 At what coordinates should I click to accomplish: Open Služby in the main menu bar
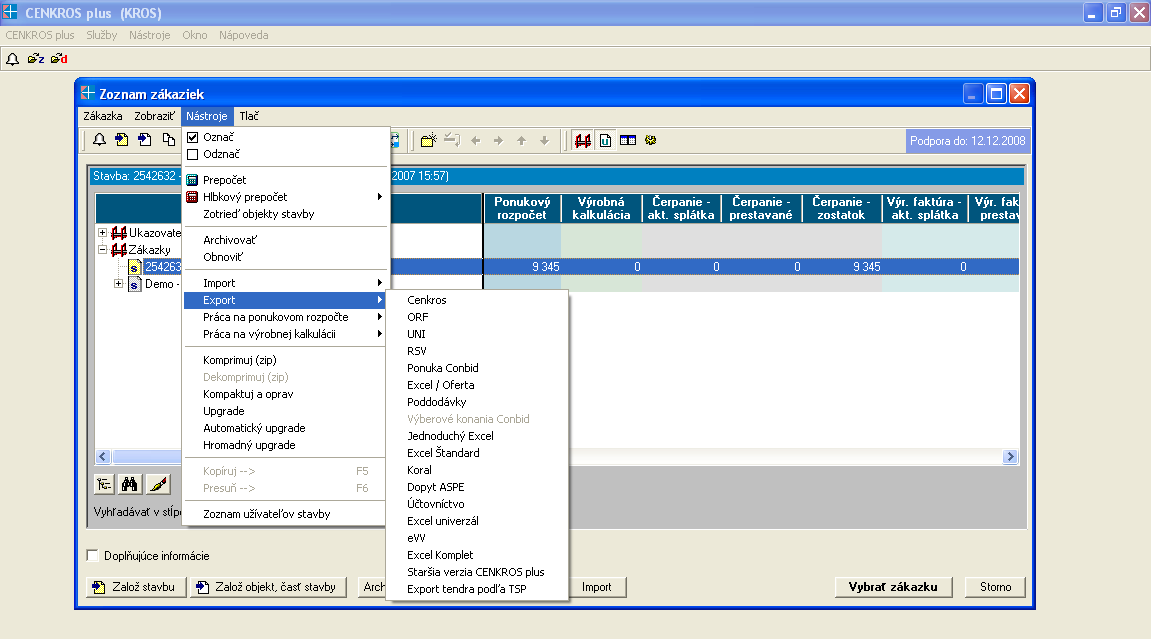coord(101,35)
